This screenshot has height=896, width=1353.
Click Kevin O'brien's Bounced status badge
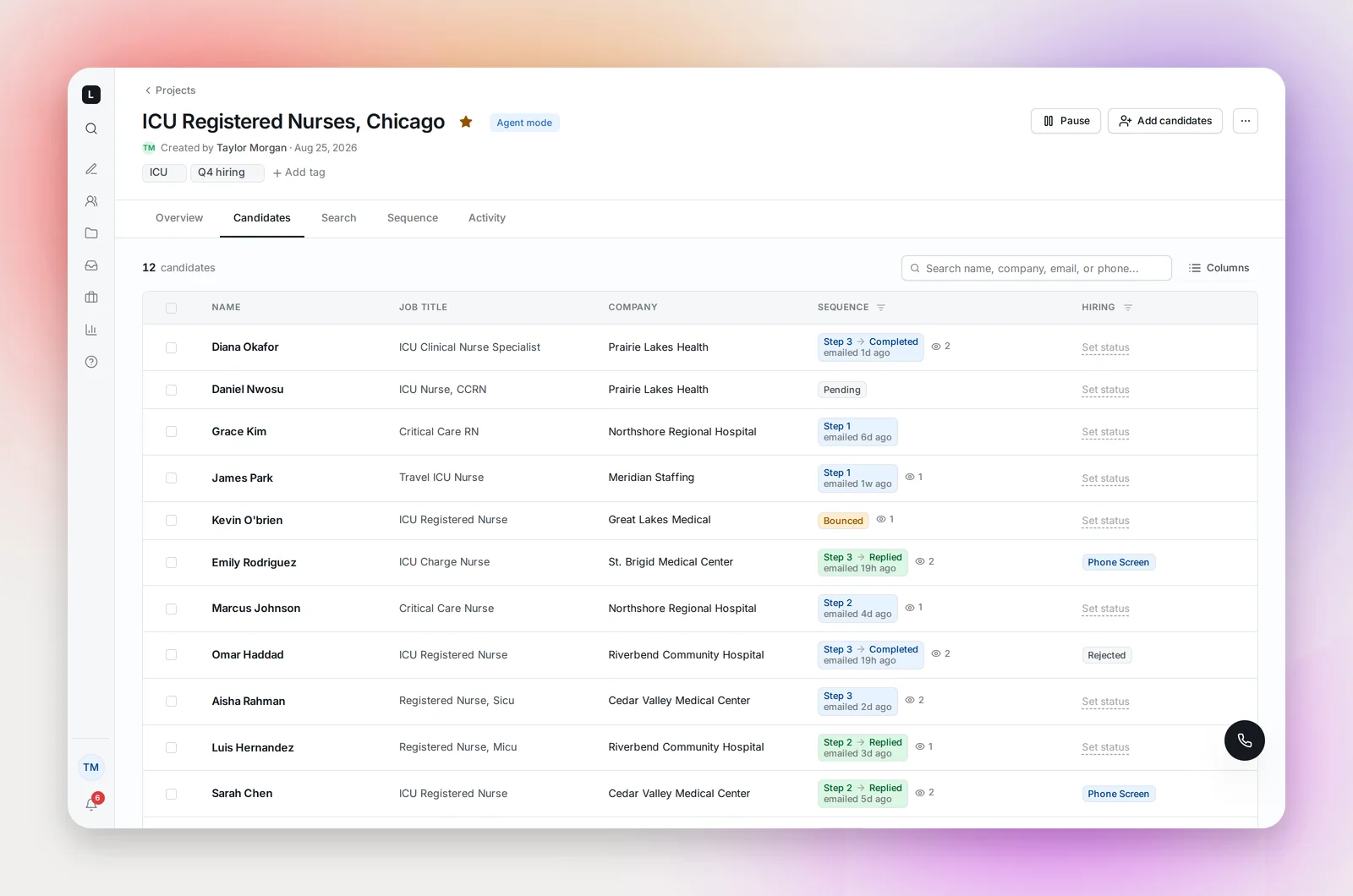coord(843,521)
